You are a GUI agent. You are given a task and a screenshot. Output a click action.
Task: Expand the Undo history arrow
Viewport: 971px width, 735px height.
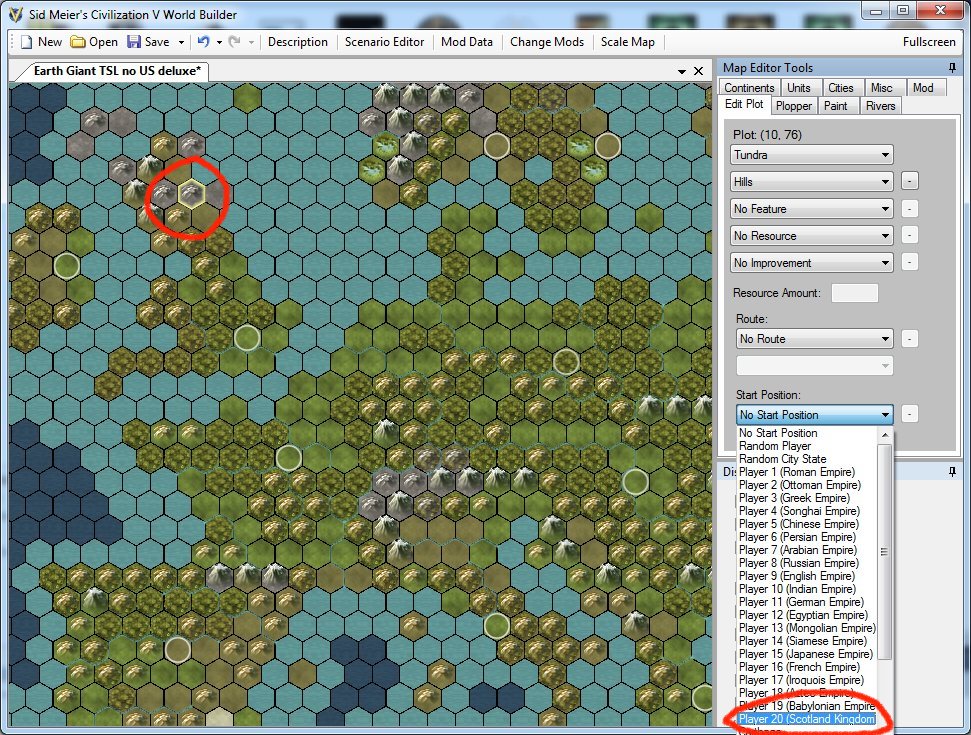pyautogui.click(x=219, y=43)
